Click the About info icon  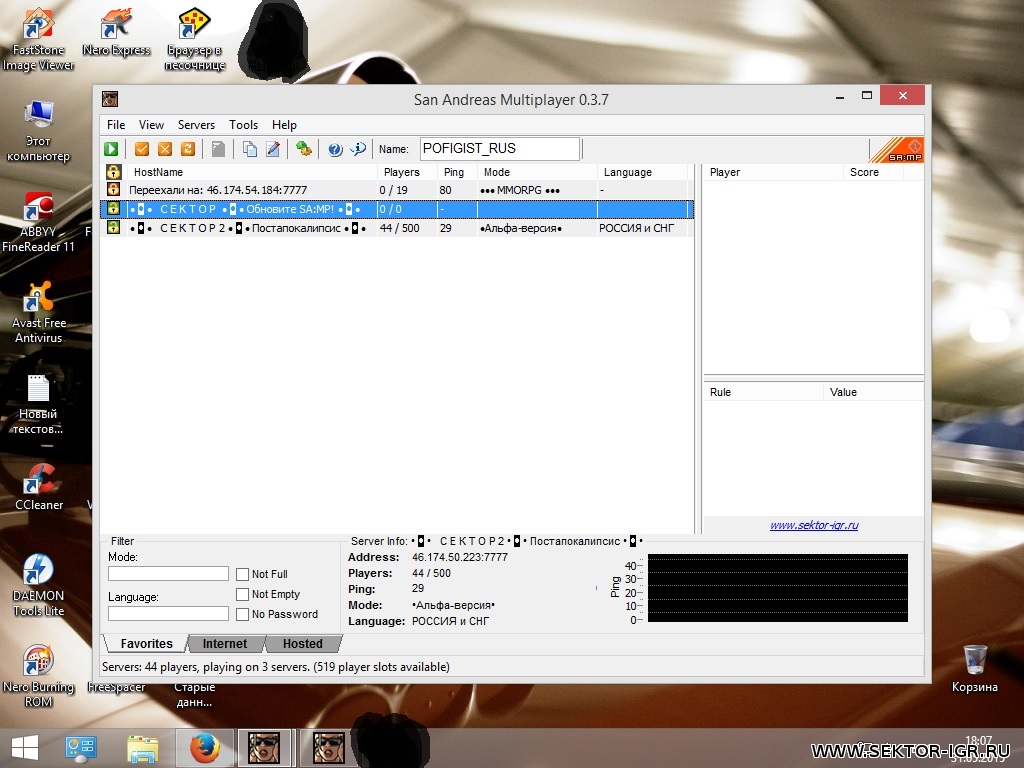point(357,149)
